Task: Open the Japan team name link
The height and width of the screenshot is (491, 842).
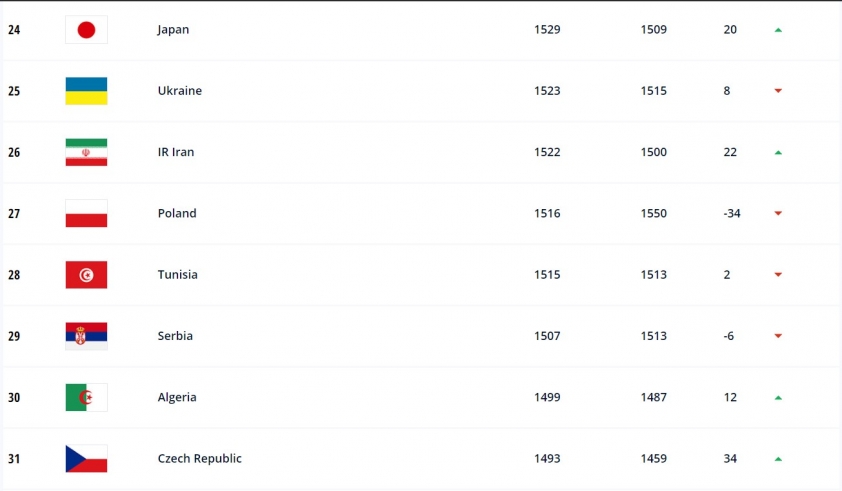Action: coord(173,30)
